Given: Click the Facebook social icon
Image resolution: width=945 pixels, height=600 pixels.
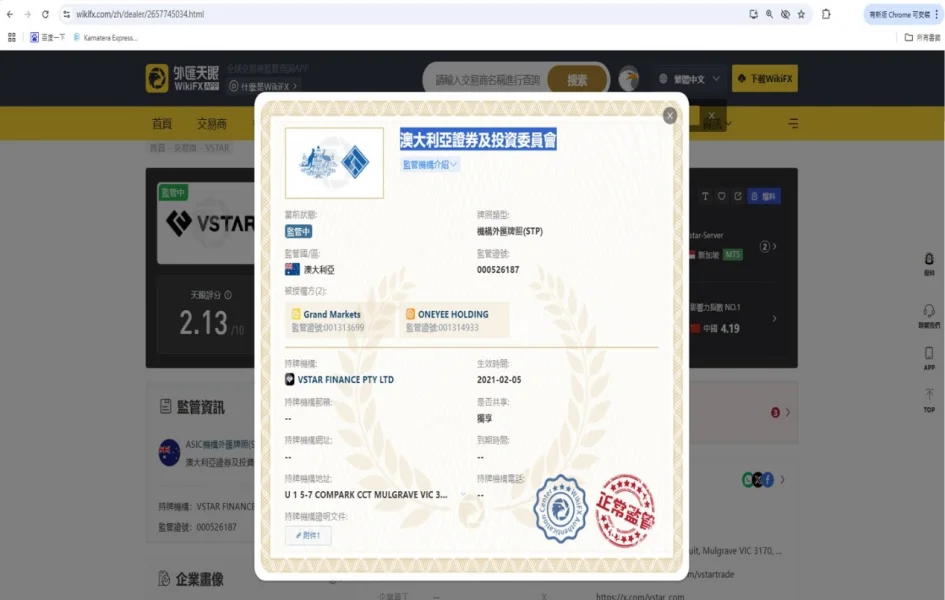Looking at the screenshot, I should pyautogui.click(x=767, y=480).
